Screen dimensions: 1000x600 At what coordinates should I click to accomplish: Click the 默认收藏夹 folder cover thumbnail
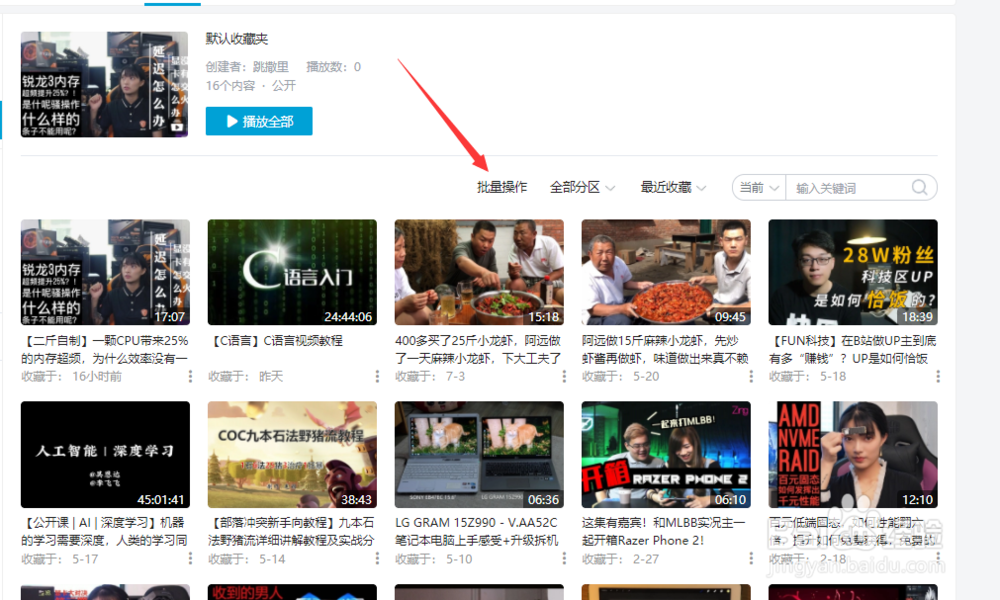pos(104,84)
